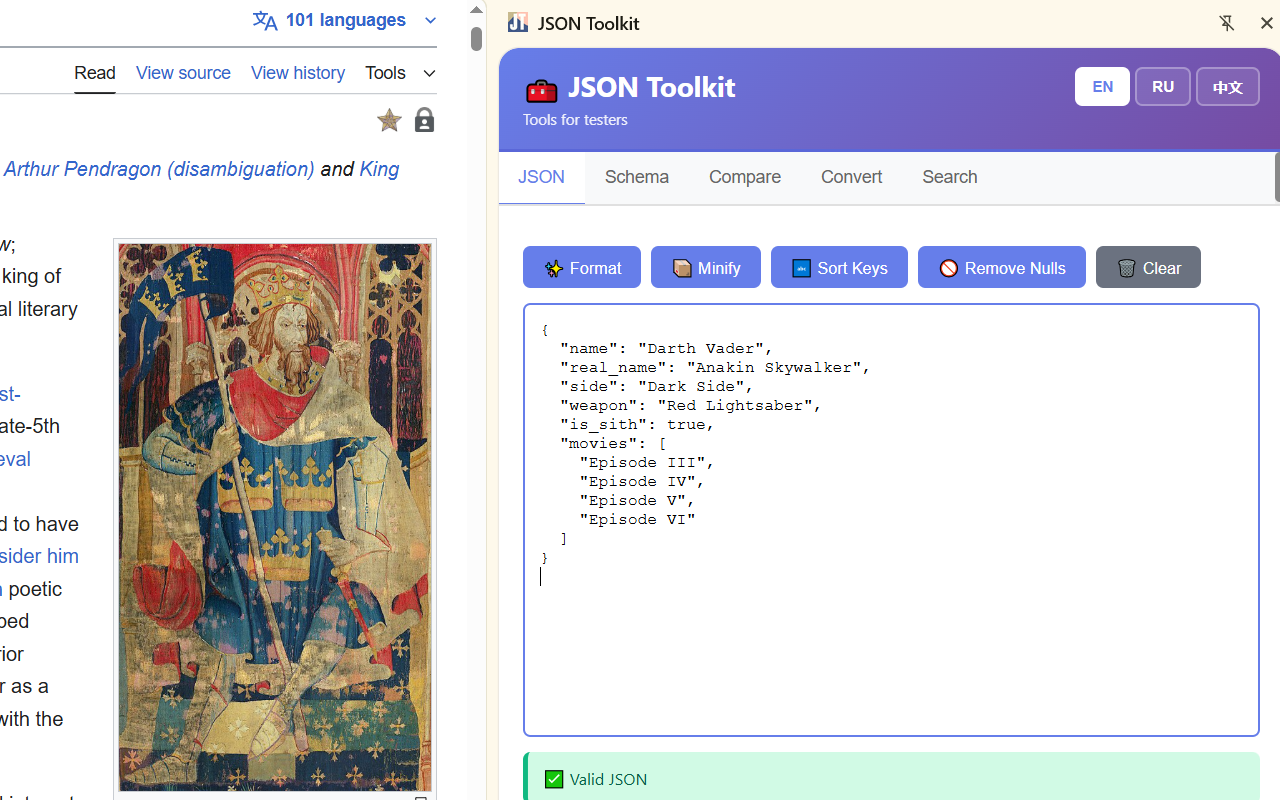This screenshot has width=1280, height=800.
Task: Click the red toolbox icon in header
Action: tap(541, 90)
